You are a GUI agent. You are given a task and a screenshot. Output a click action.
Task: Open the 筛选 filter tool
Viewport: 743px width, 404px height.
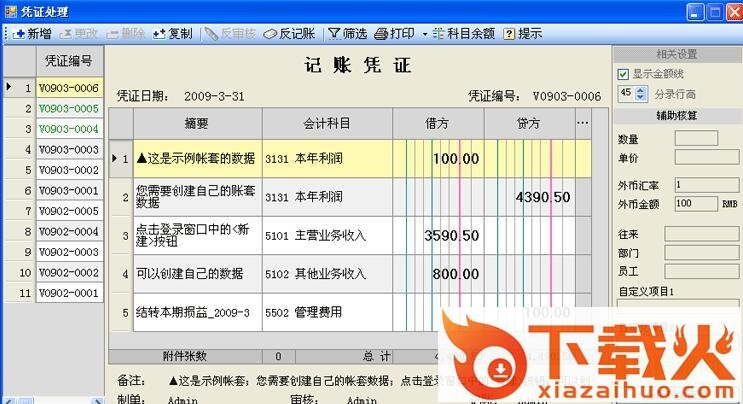coord(348,34)
